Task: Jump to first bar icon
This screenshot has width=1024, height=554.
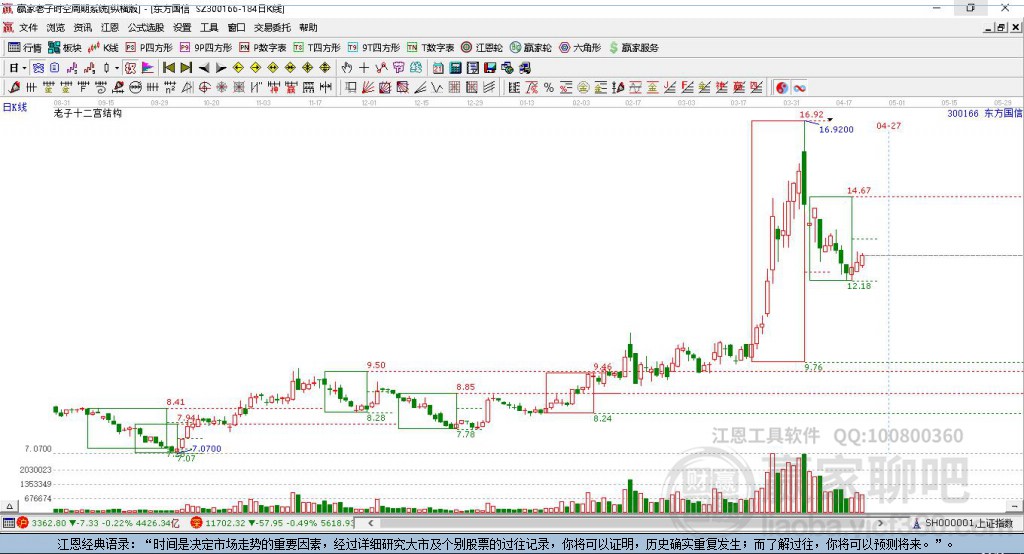Action: pyautogui.click(x=168, y=68)
